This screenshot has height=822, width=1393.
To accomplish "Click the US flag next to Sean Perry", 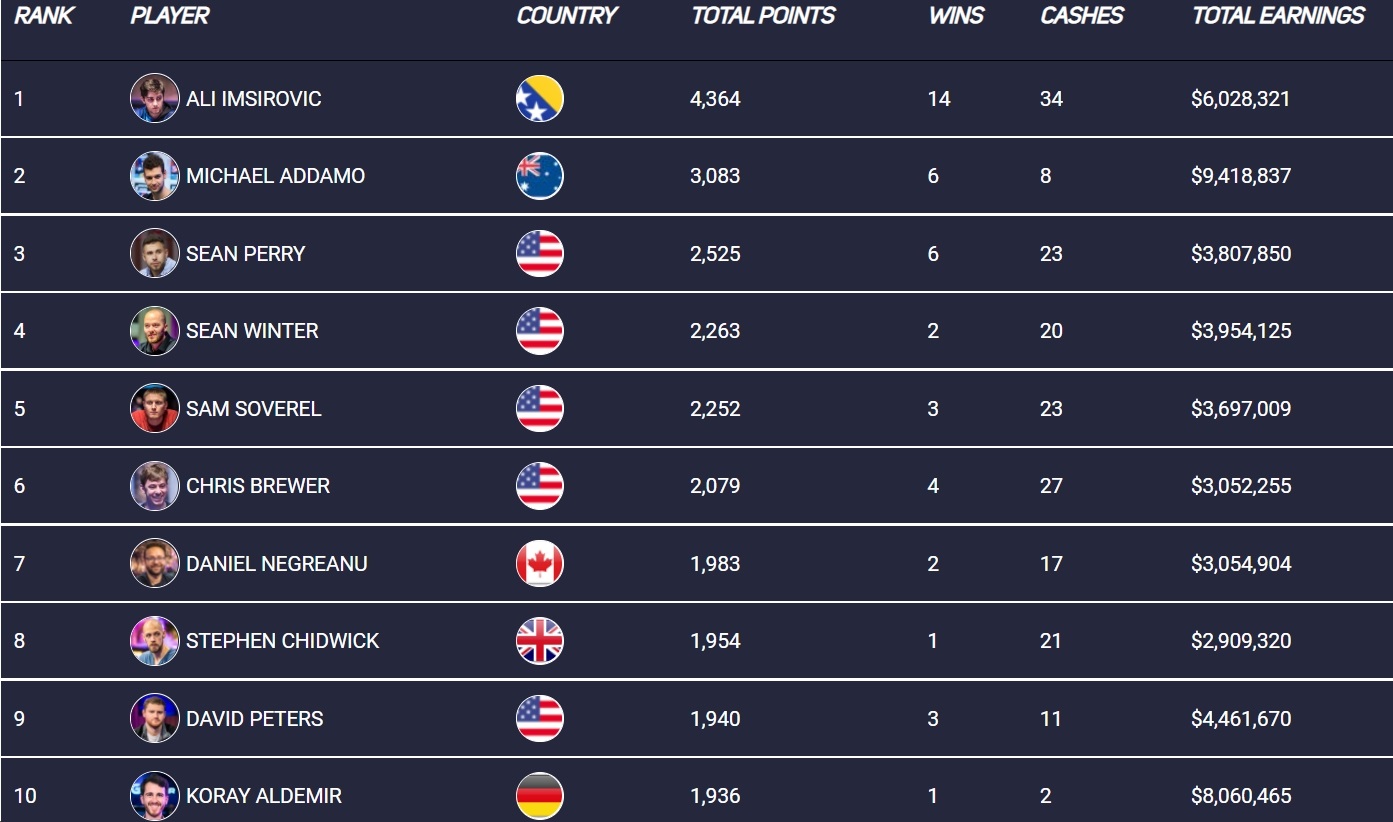I will (x=540, y=253).
